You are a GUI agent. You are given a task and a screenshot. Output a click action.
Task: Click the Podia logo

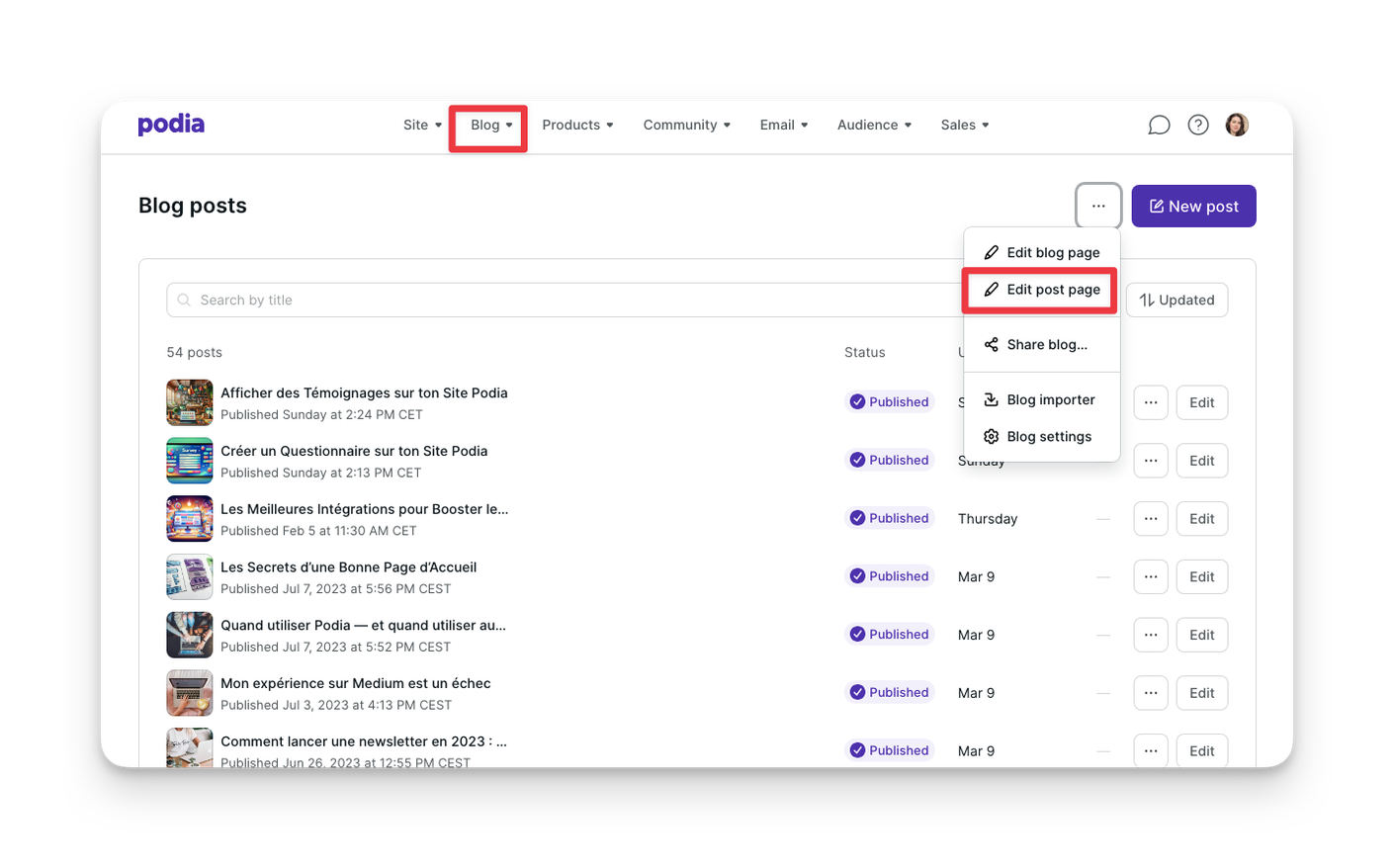click(171, 125)
